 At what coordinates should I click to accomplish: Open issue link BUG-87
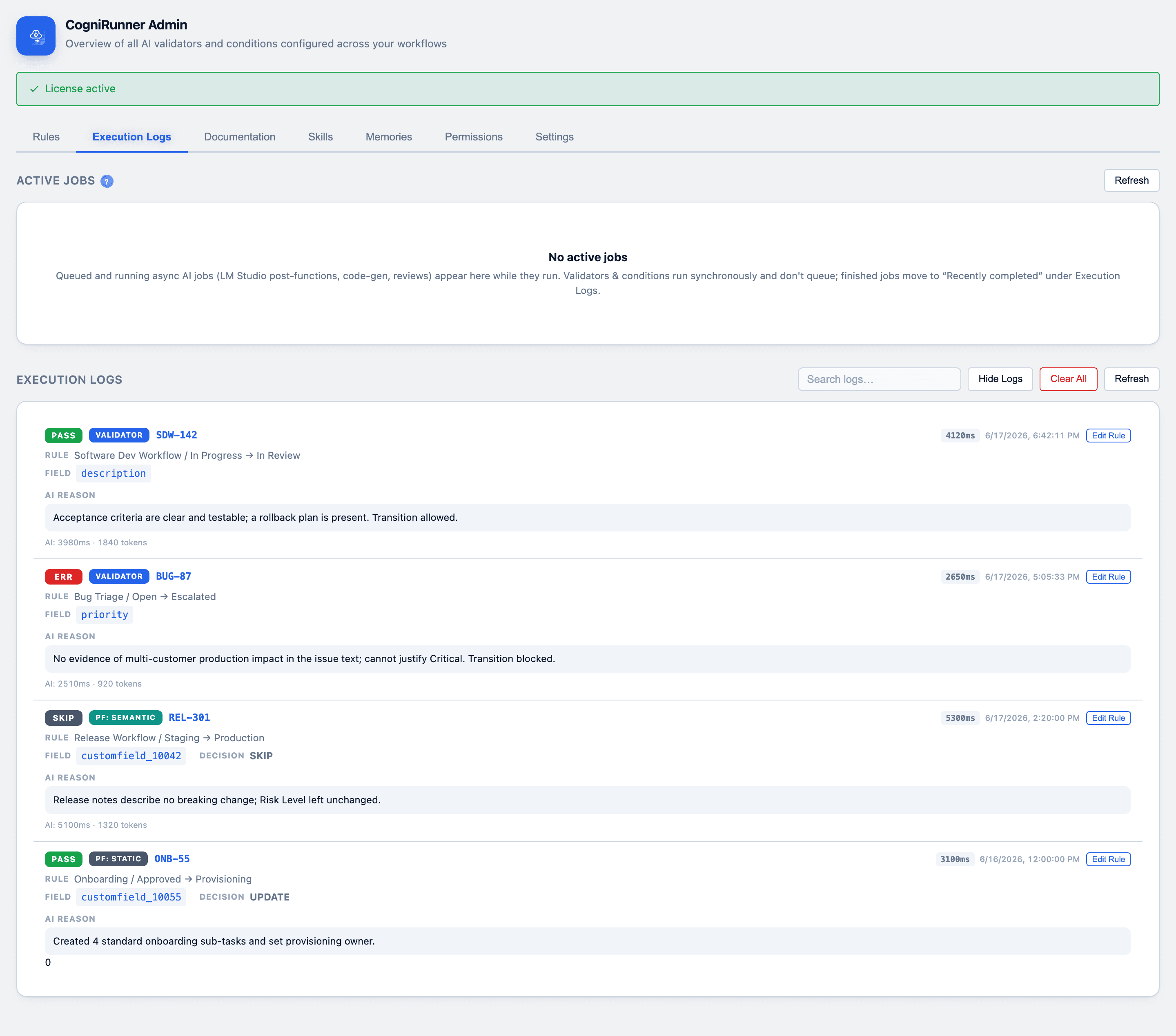coord(174,576)
